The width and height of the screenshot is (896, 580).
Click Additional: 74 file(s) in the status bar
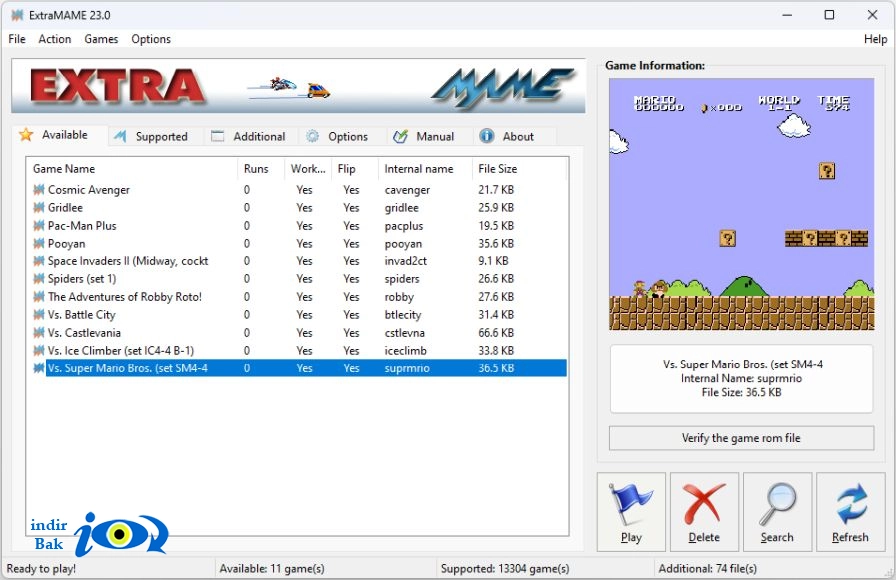pyautogui.click(x=707, y=569)
